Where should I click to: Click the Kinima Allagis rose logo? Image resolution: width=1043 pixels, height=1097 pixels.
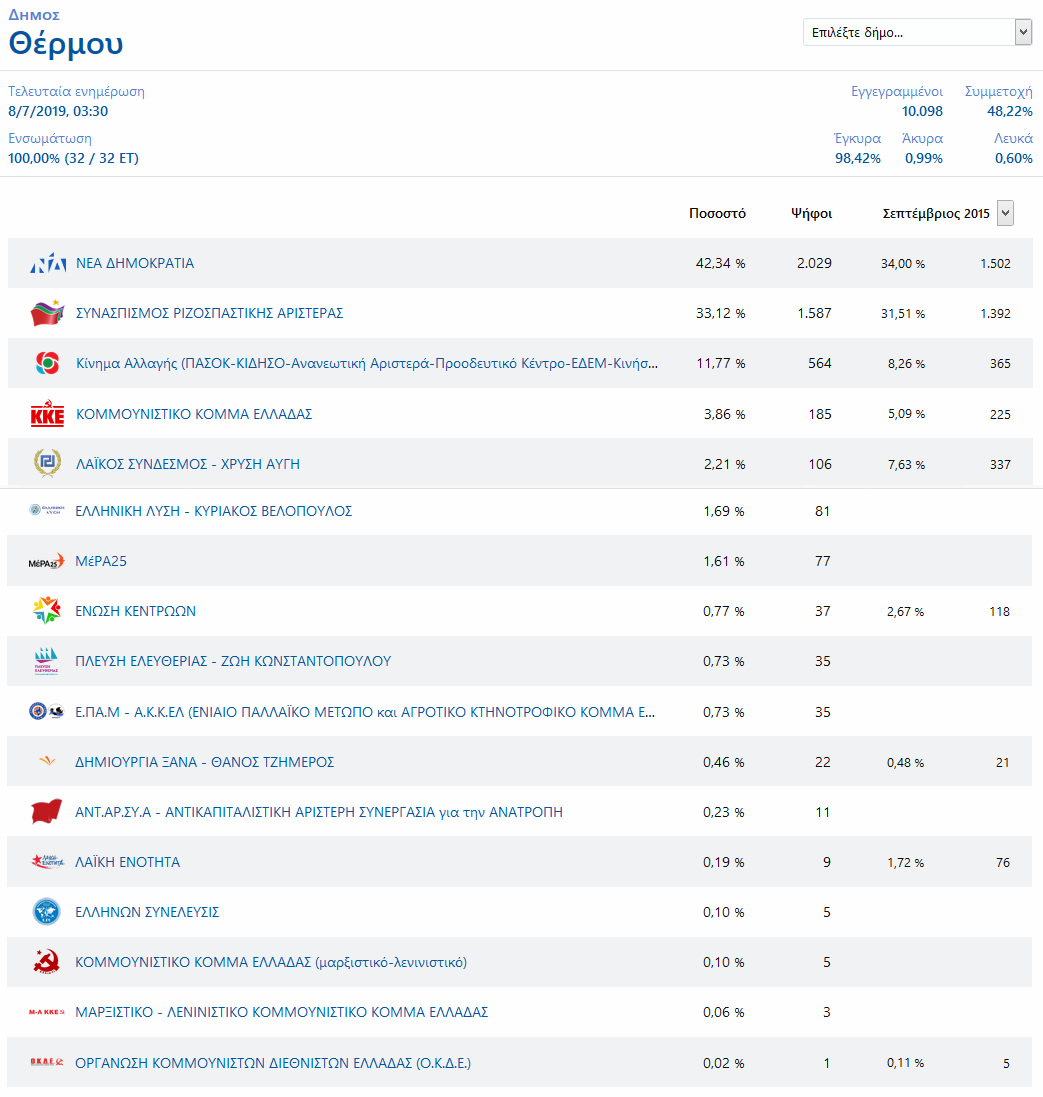pos(48,363)
